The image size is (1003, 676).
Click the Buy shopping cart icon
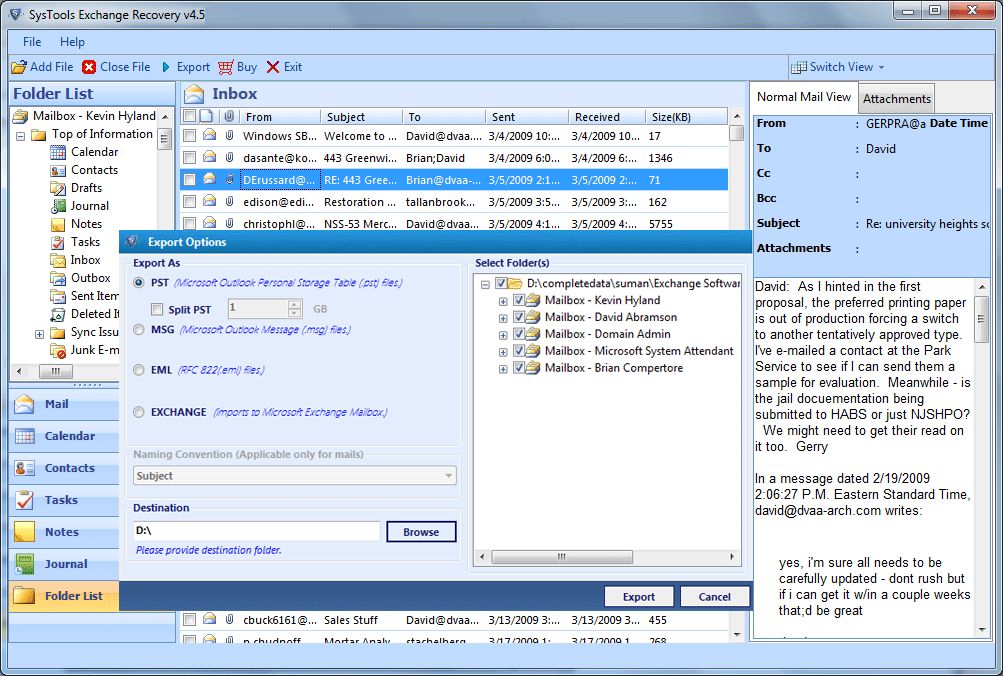click(226, 67)
